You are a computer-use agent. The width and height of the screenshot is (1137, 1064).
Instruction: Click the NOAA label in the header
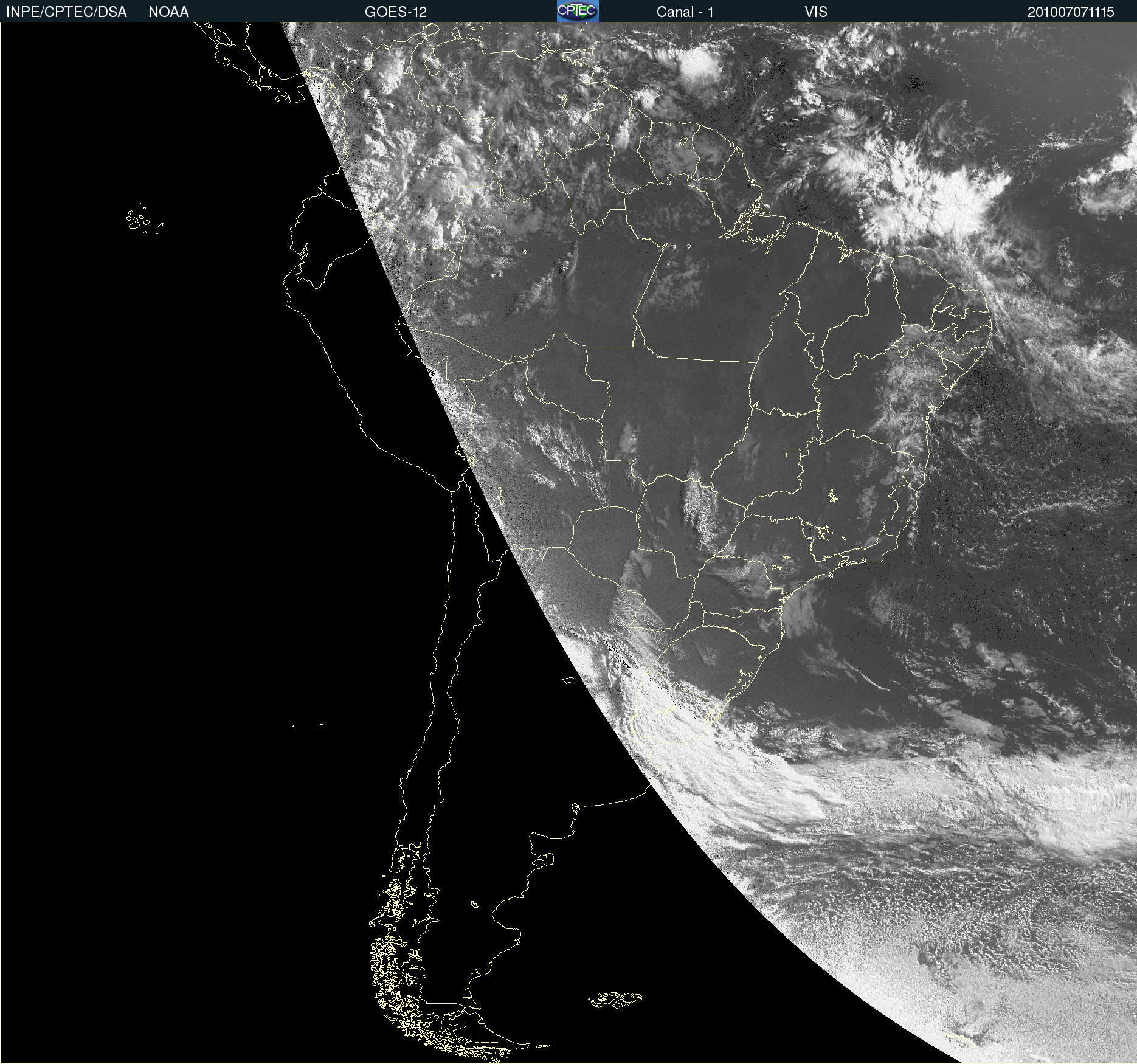click(x=168, y=12)
